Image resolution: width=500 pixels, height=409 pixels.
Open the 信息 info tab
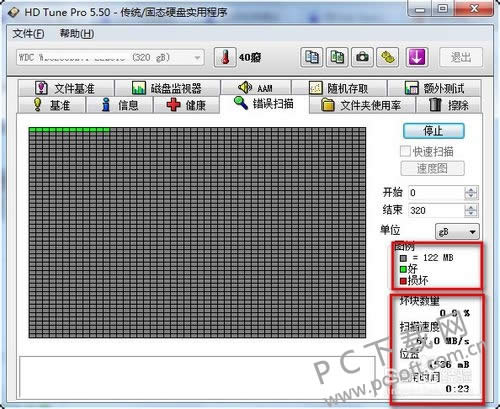tap(120, 105)
